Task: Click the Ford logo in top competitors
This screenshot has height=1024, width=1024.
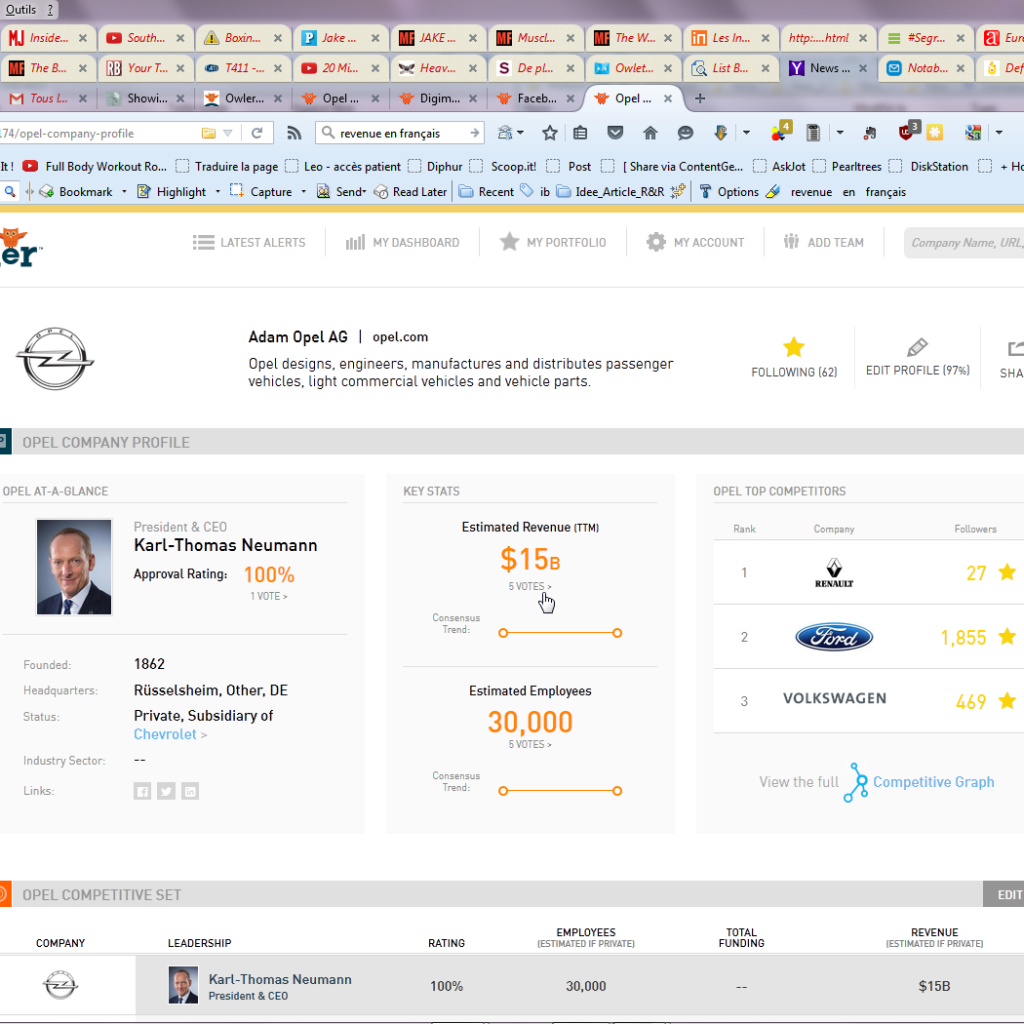Action: coord(834,637)
